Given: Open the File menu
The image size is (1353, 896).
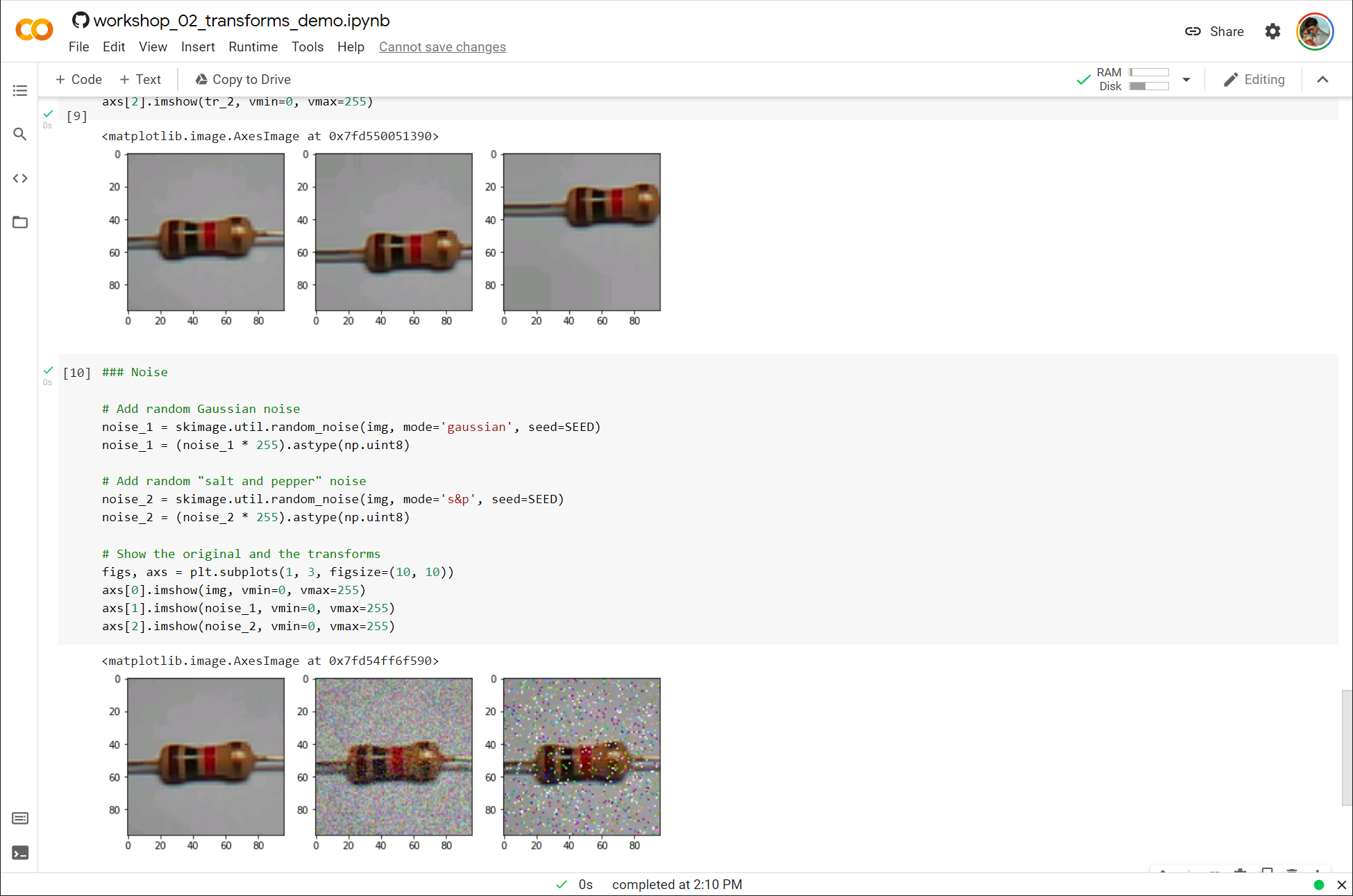Looking at the screenshot, I should (78, 47).
